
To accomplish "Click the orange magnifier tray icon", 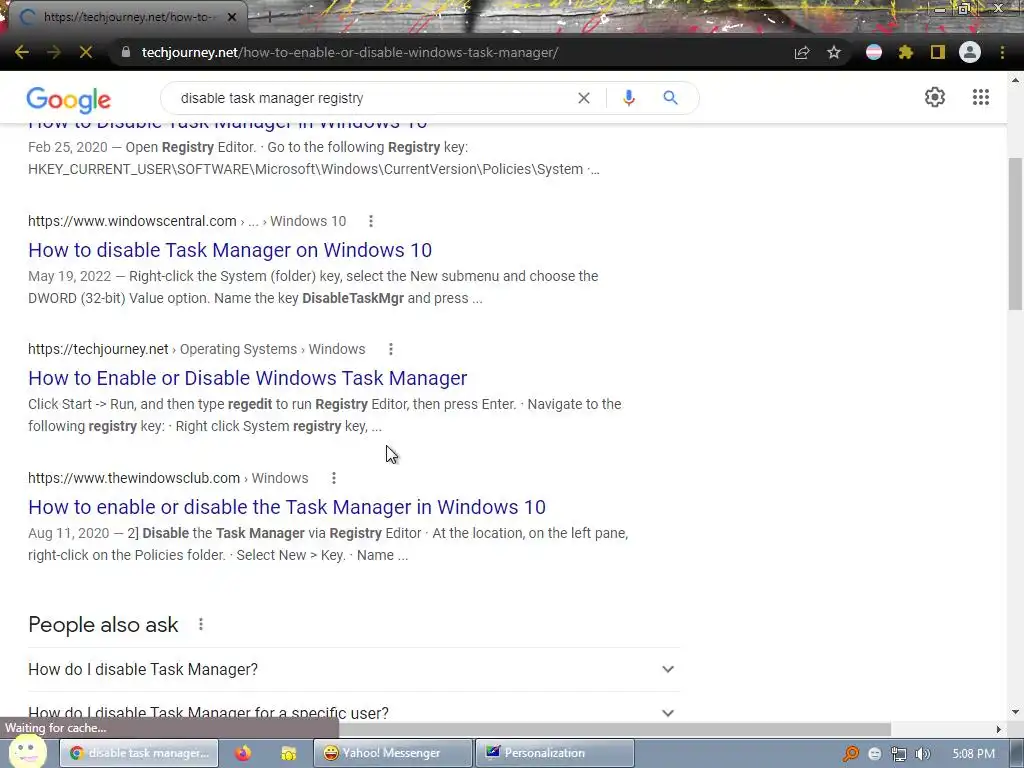I will [x=851, y=754].
